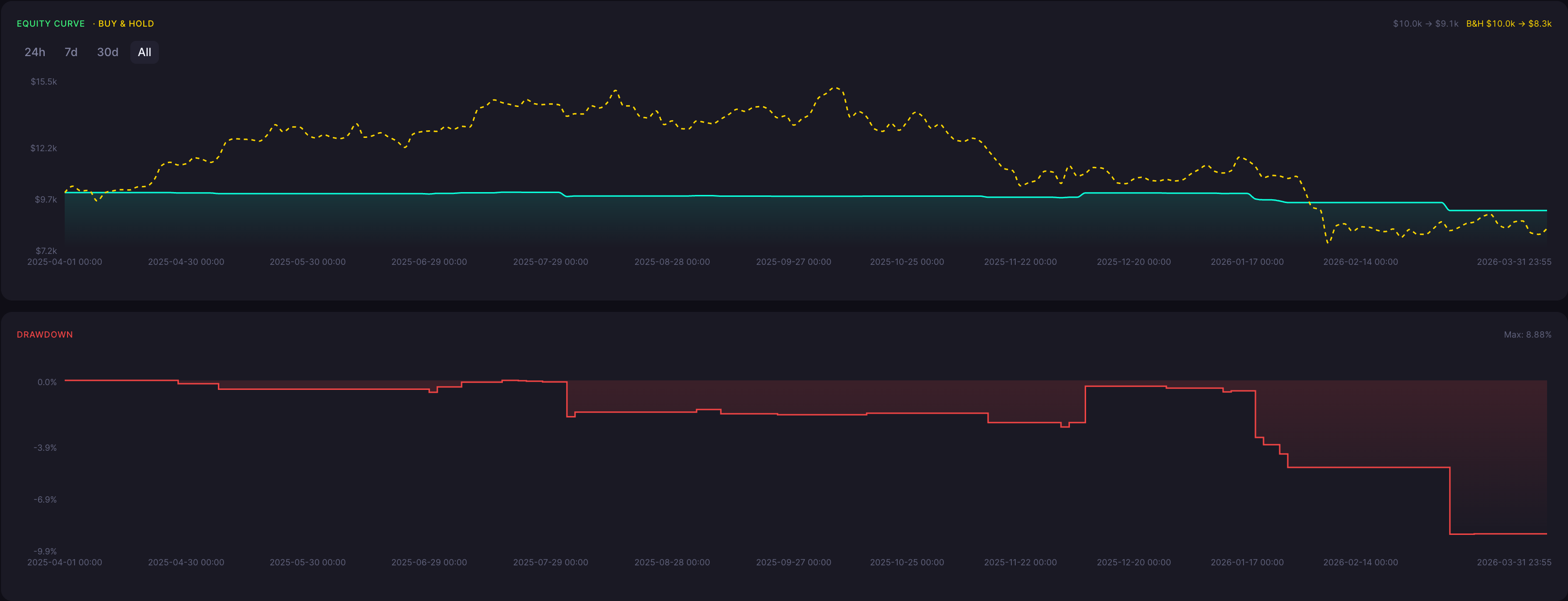The width and height of the screenshot is (1568, 601).
Task: Click equity chart date 2025-07-29 00:00
Action: 551,262
